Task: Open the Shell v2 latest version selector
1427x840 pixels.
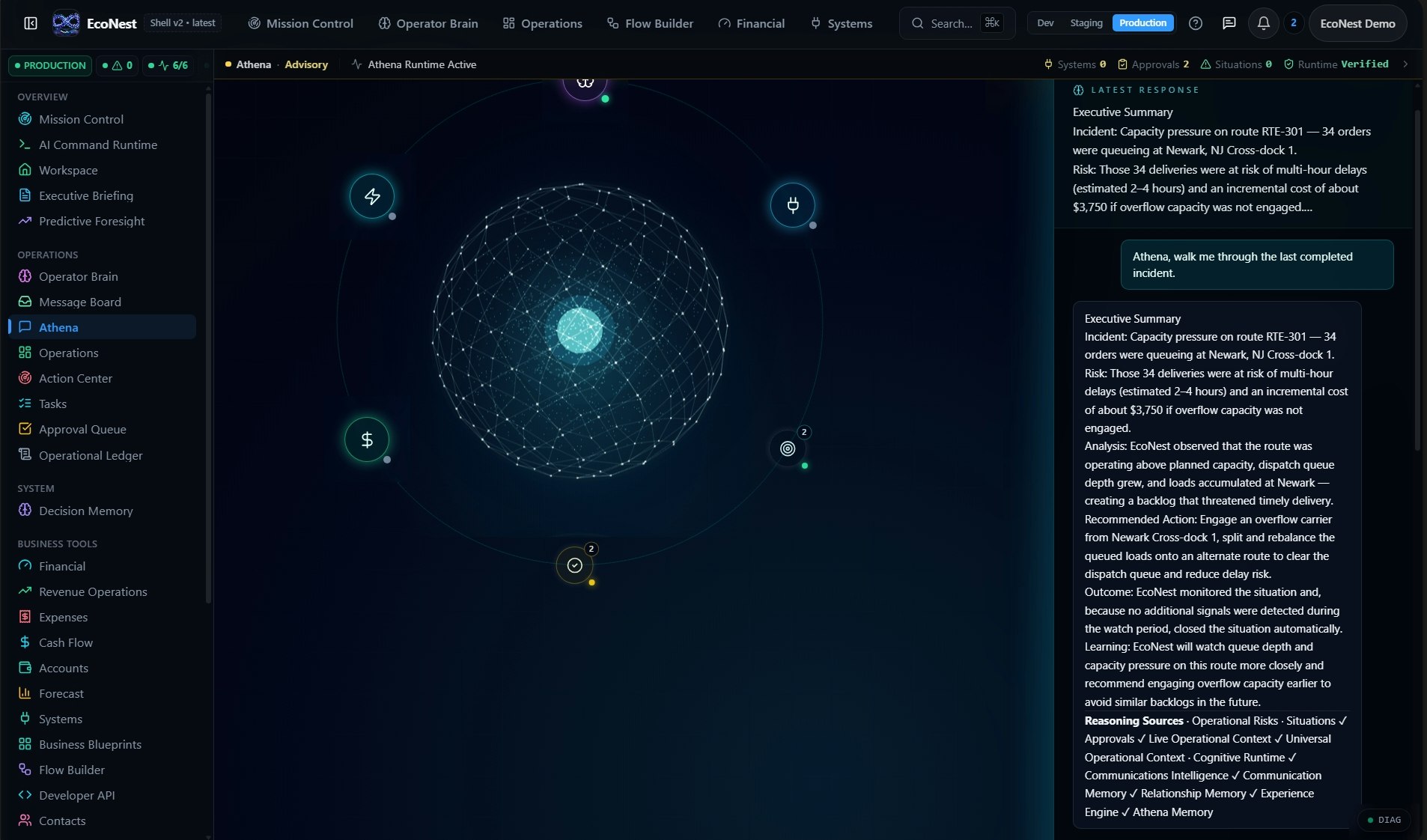Action: (183, 23)
